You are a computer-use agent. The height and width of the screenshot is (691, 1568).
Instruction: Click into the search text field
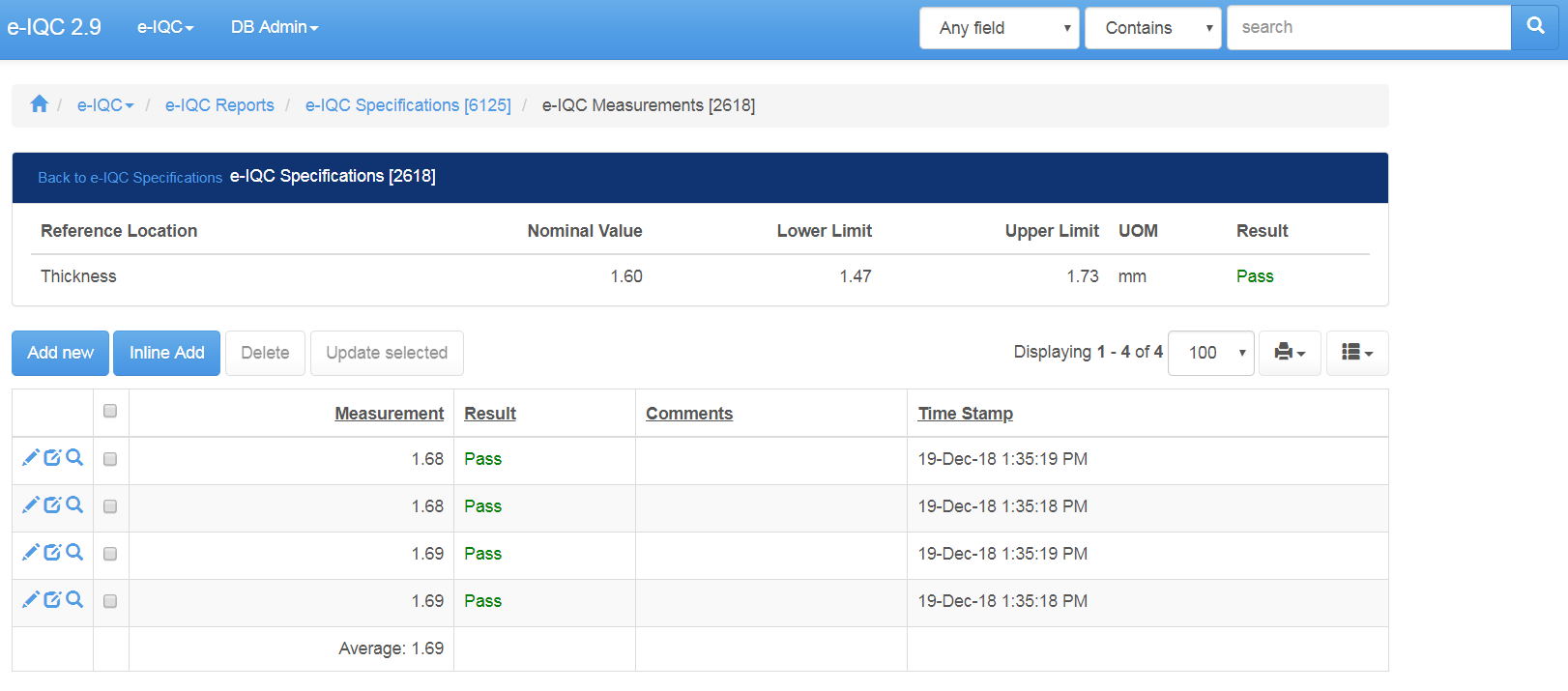point(1368,27)
